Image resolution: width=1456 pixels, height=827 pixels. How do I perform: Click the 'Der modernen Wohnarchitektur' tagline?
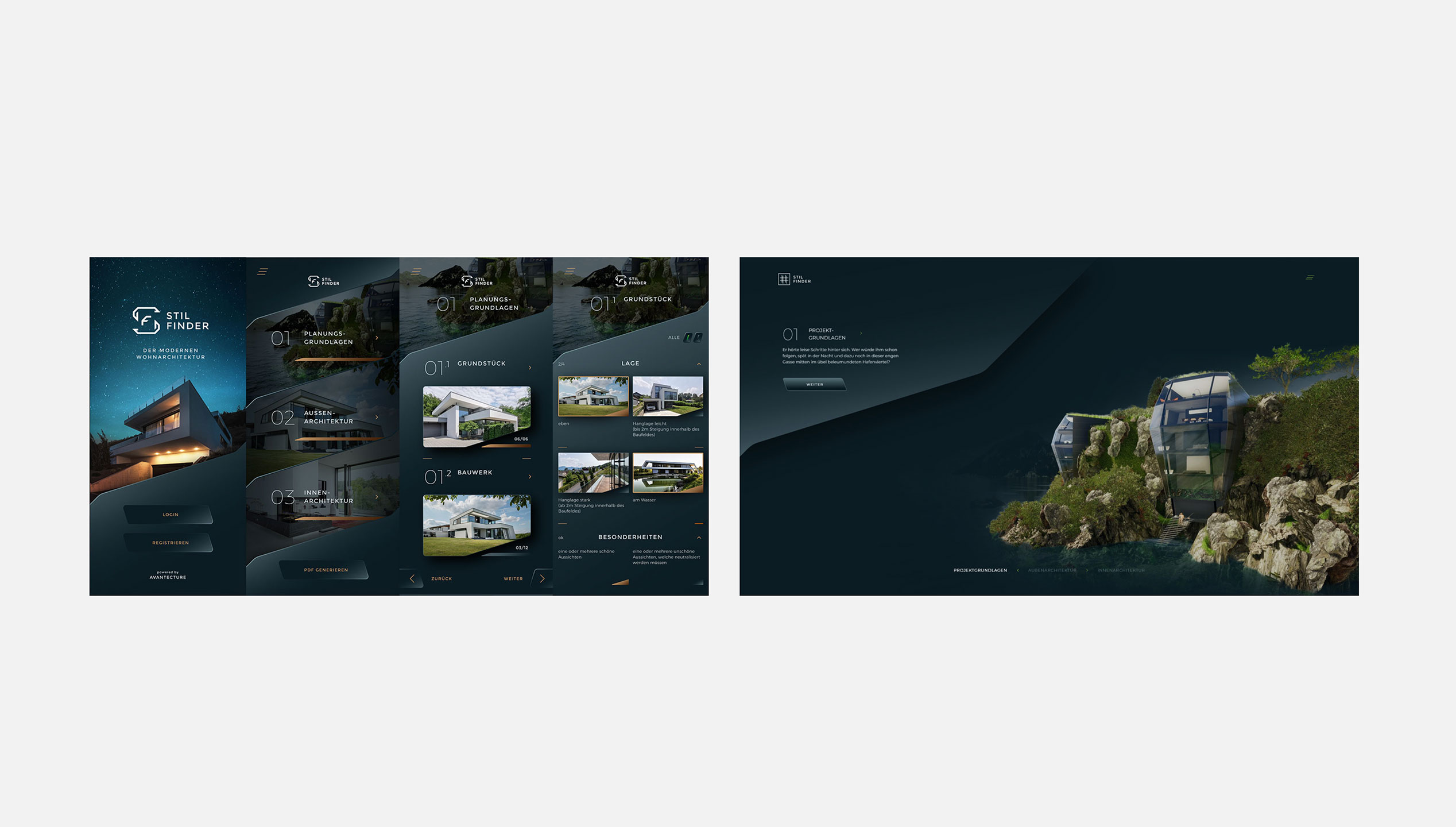[171, 354]
